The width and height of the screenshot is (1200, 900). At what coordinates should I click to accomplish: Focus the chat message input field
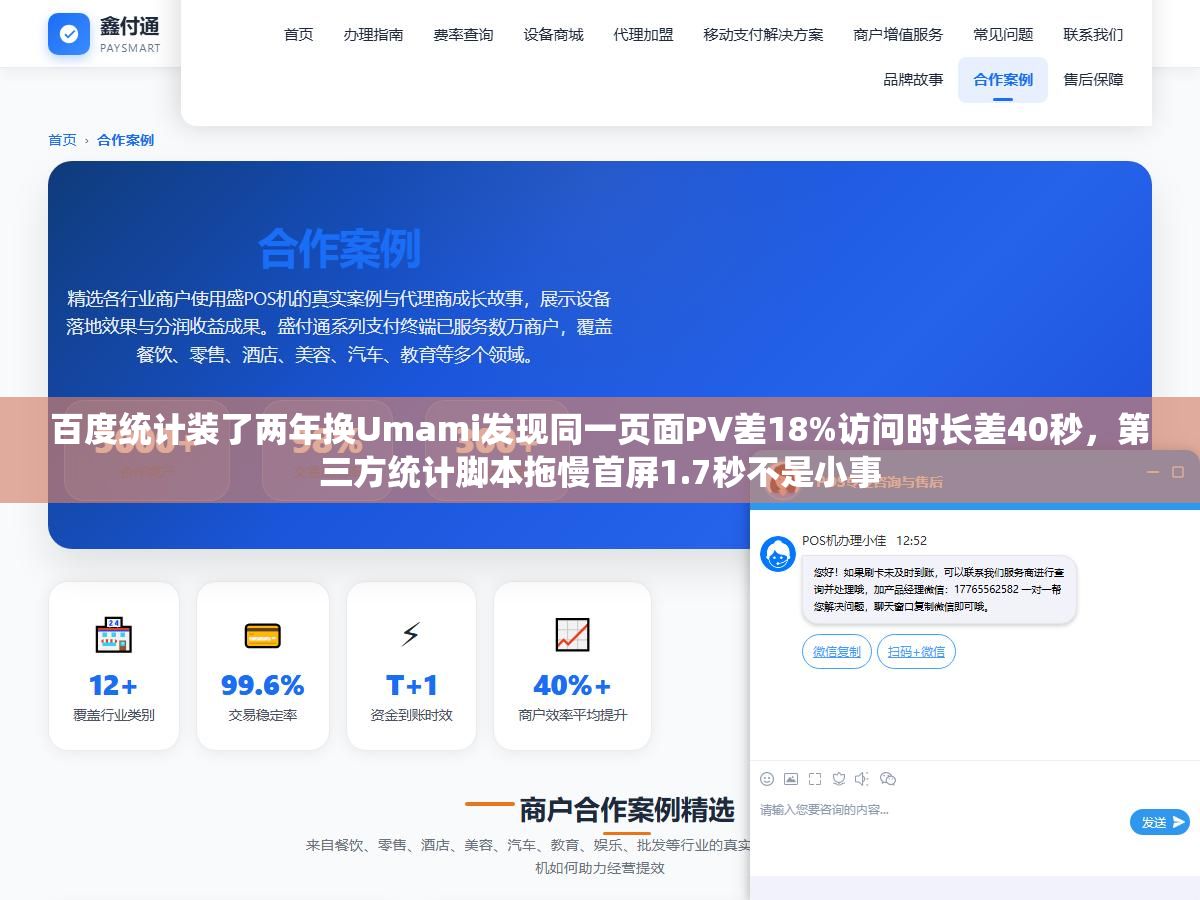(940, 822)
